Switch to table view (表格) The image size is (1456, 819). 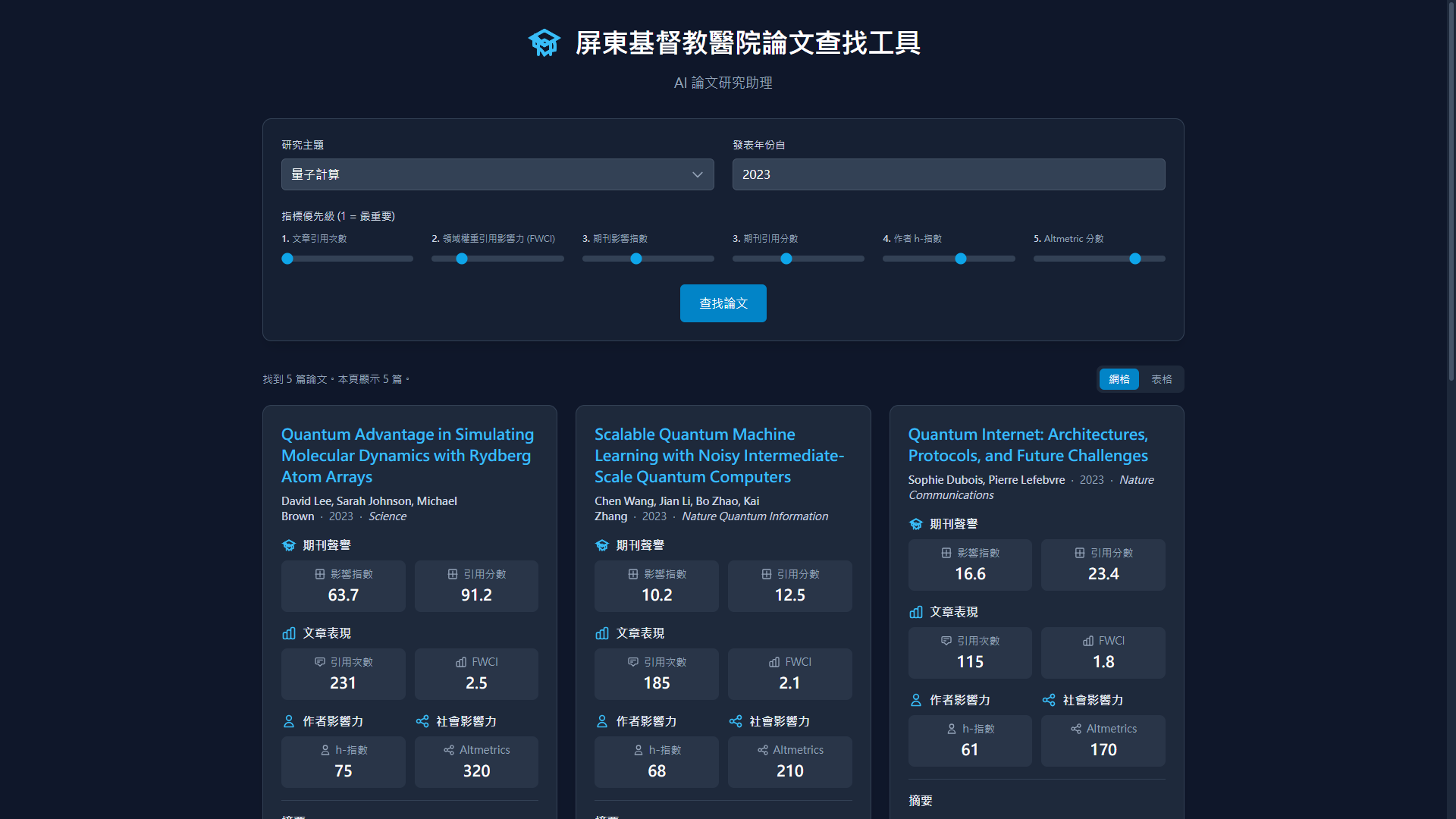[1161, 379]
